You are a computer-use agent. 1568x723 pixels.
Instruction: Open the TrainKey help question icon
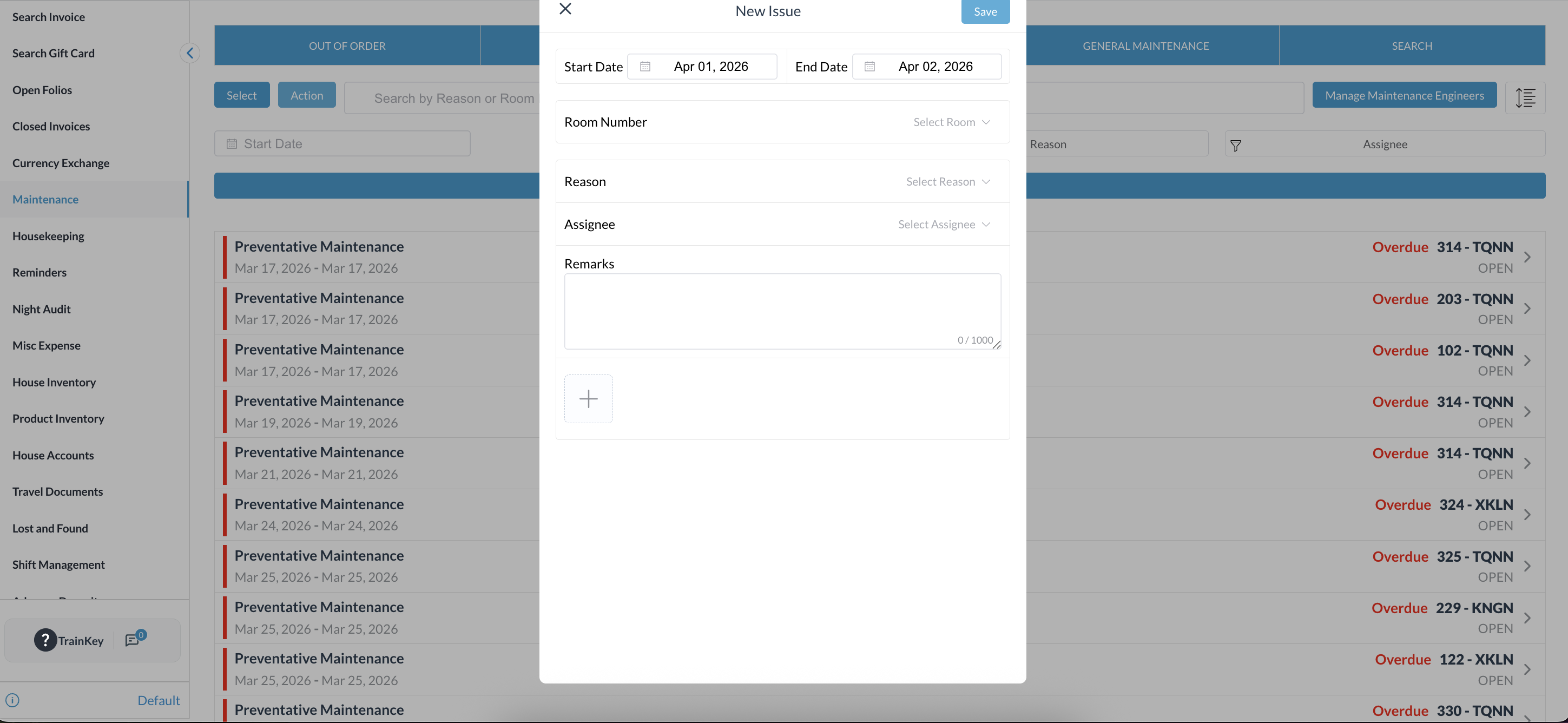point(45,640)
